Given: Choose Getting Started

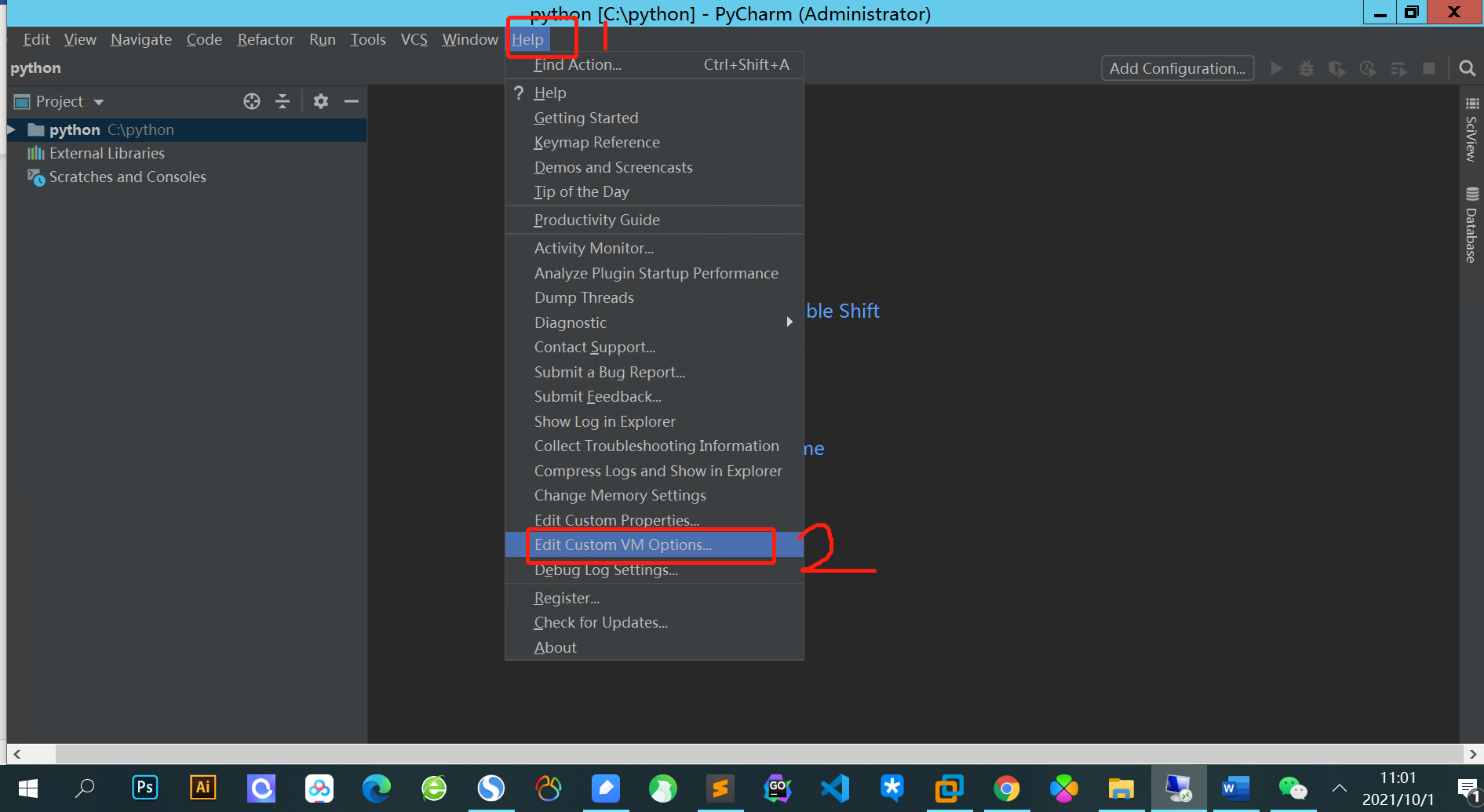Looking at the screenshot, I should (x=654, y=118).
